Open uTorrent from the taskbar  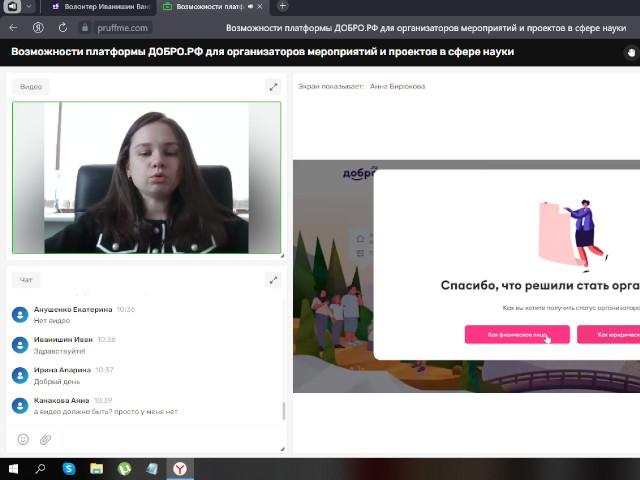point(124,469)
